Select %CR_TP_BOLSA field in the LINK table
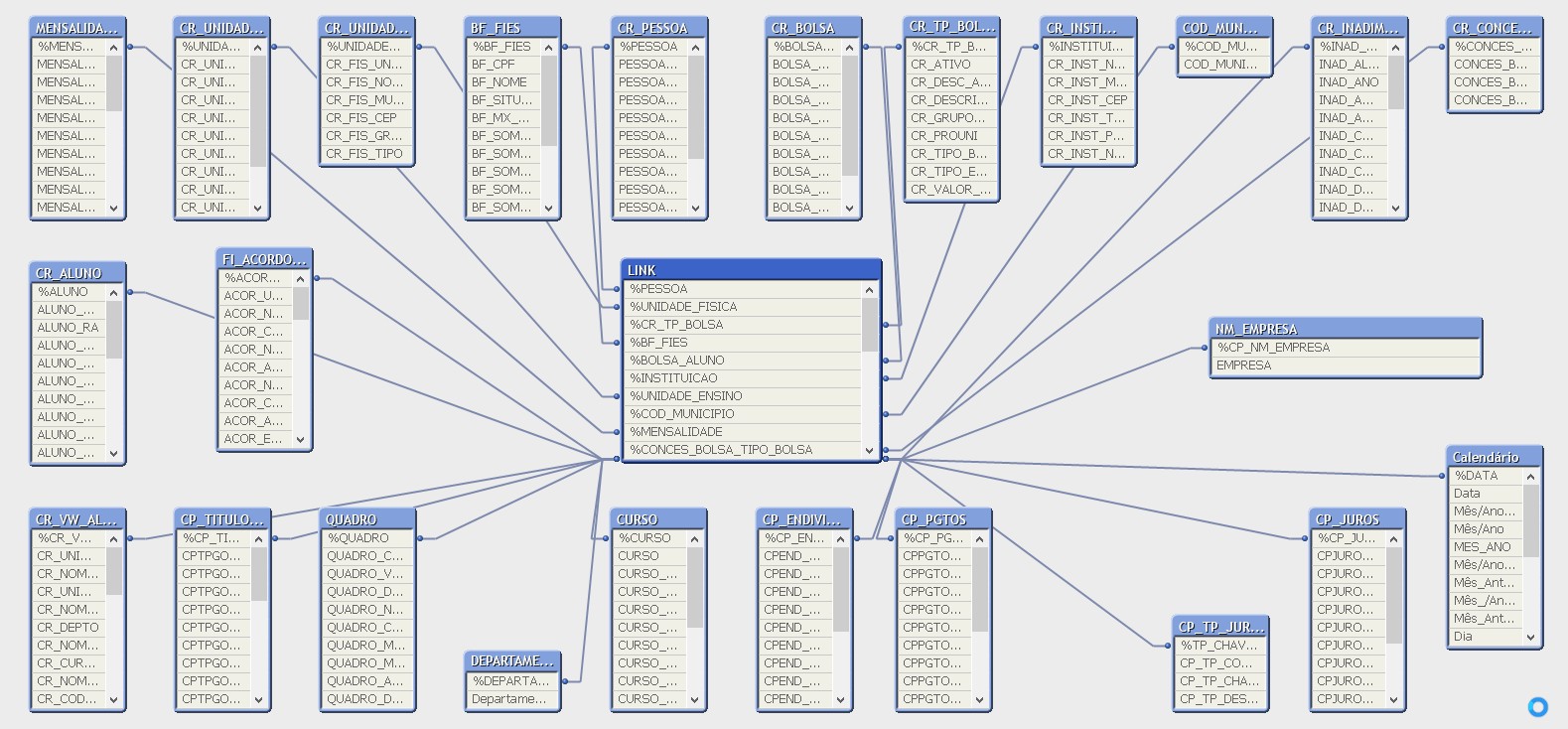The image size is (1568, 729). tap(743, 325)
